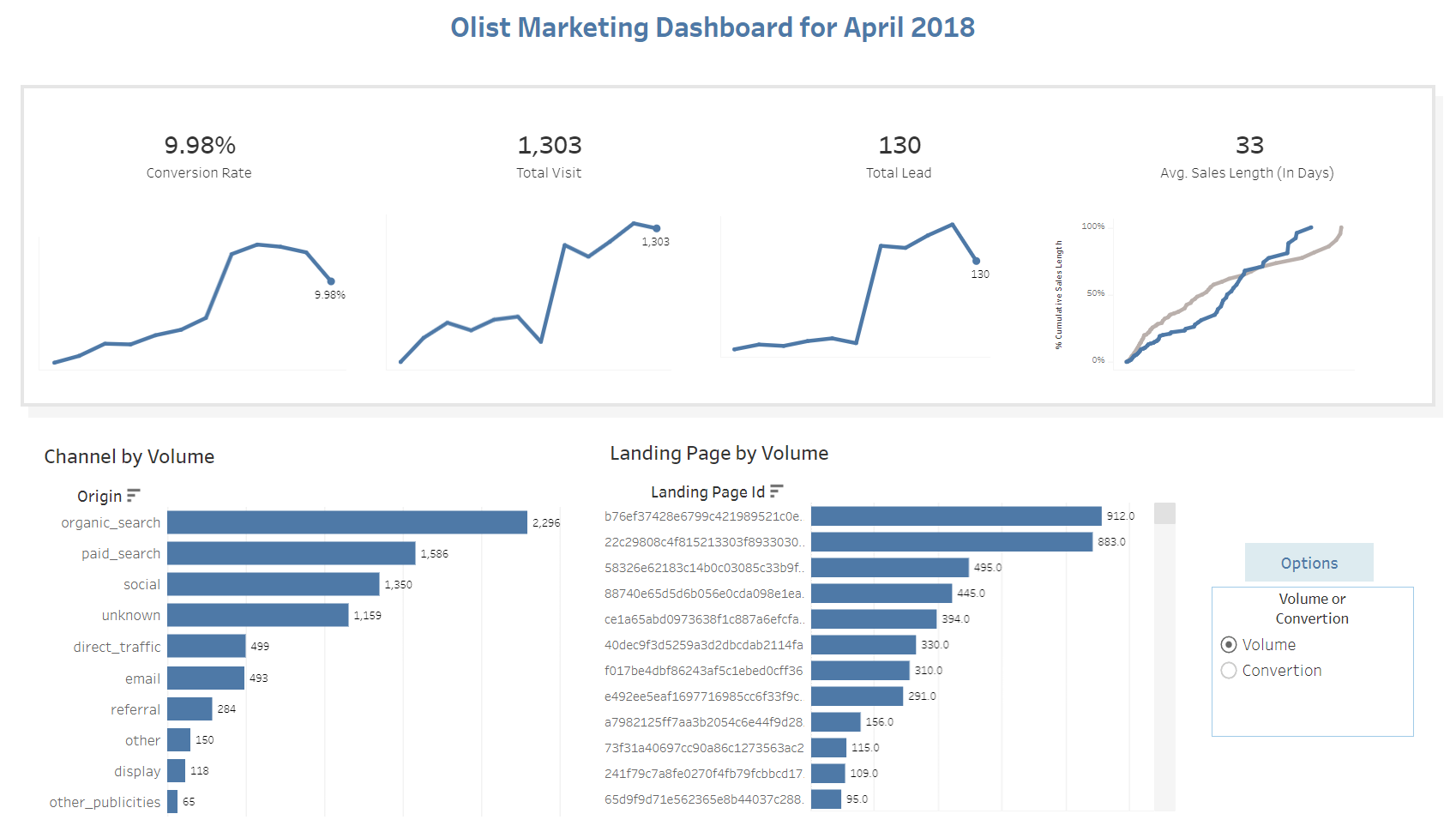Click the 33 Avg. Sales Length value
This screenshot has height=838, width=1456.
[x=1249, y=145]
